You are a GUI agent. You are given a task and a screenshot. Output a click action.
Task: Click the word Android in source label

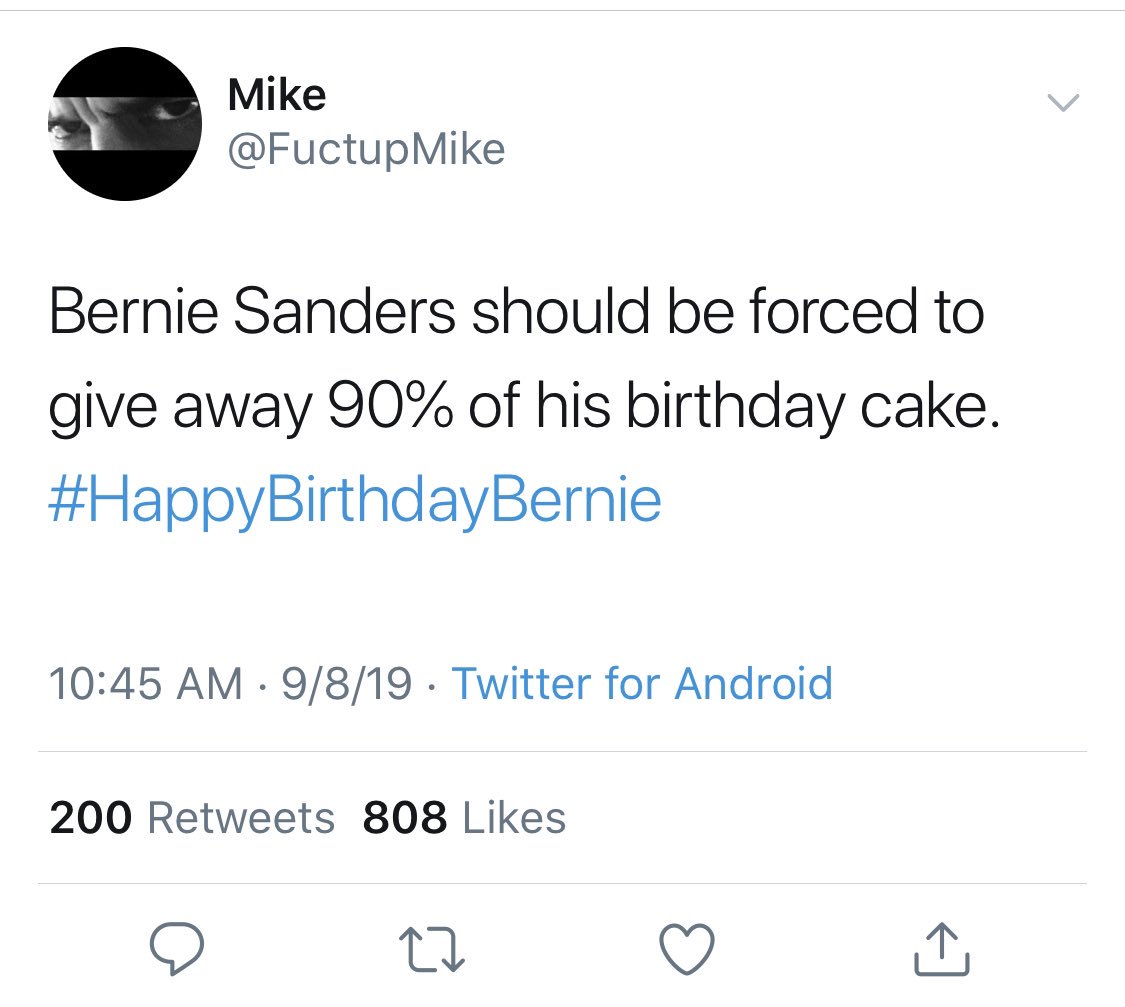pos(754,684)
